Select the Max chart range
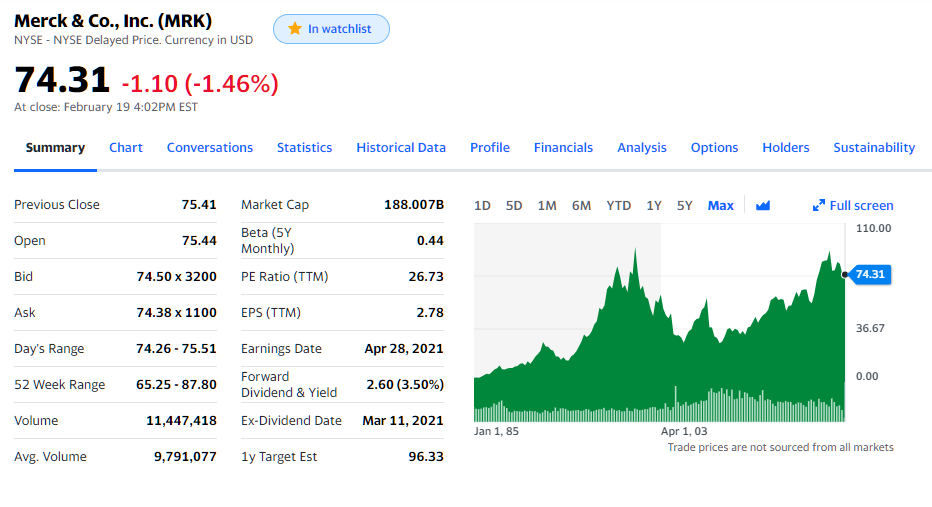Image resolution: width=932 pixels, height=507 pixels. tap(720, 206)
